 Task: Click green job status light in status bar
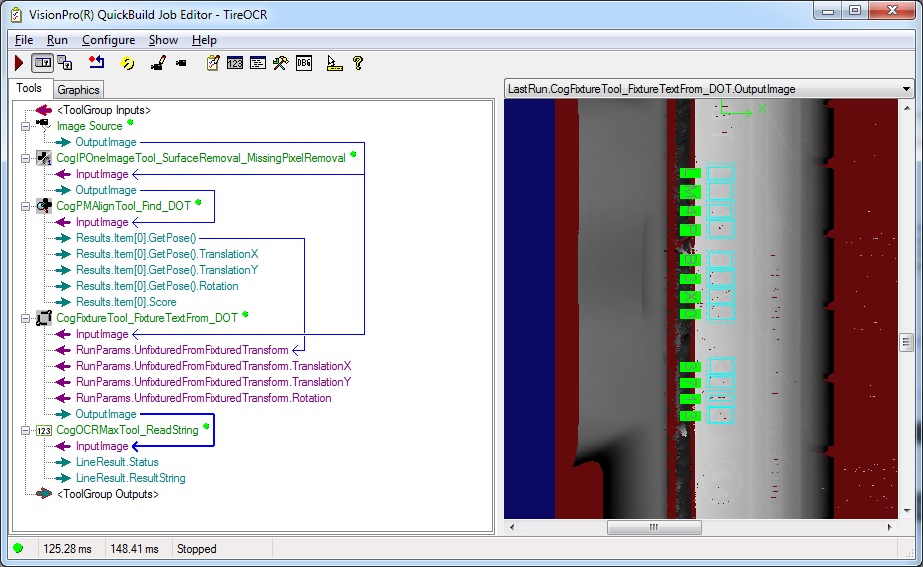pyautogui.click(x=18, y=548)
